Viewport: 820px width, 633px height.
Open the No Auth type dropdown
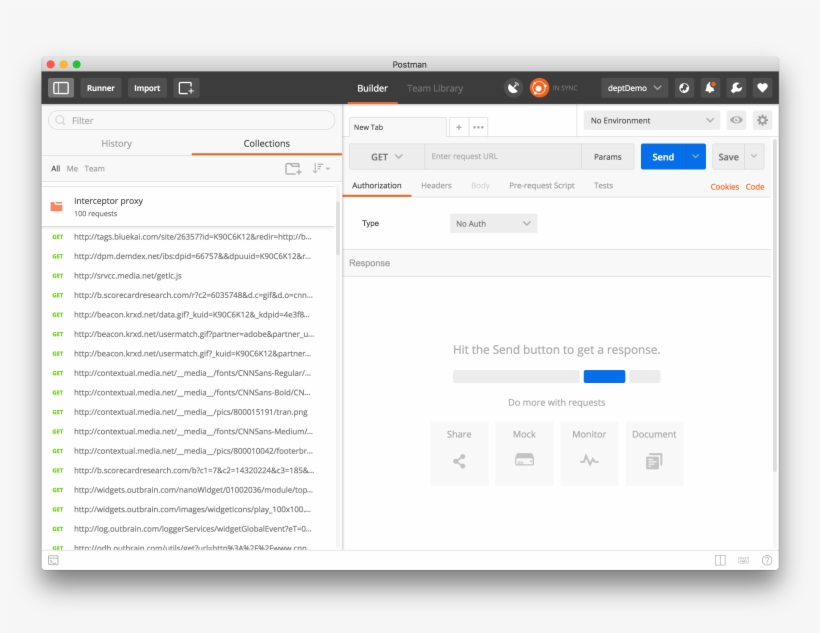tap(493, 223)
